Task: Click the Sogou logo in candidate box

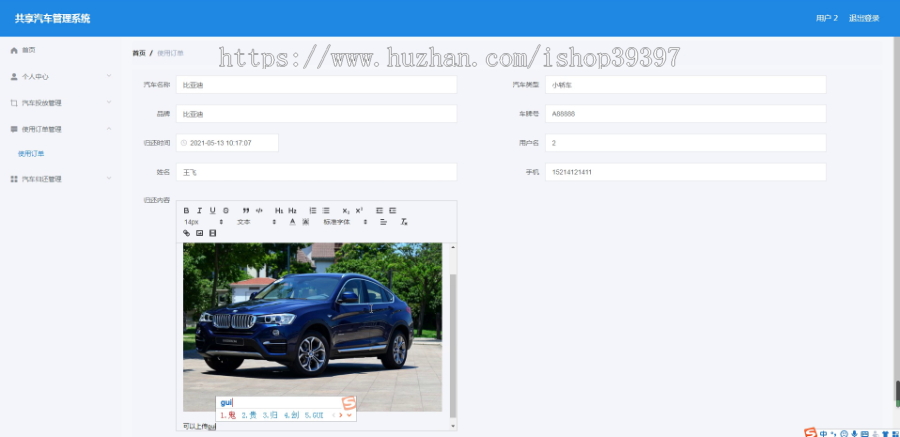Action: 348,404
